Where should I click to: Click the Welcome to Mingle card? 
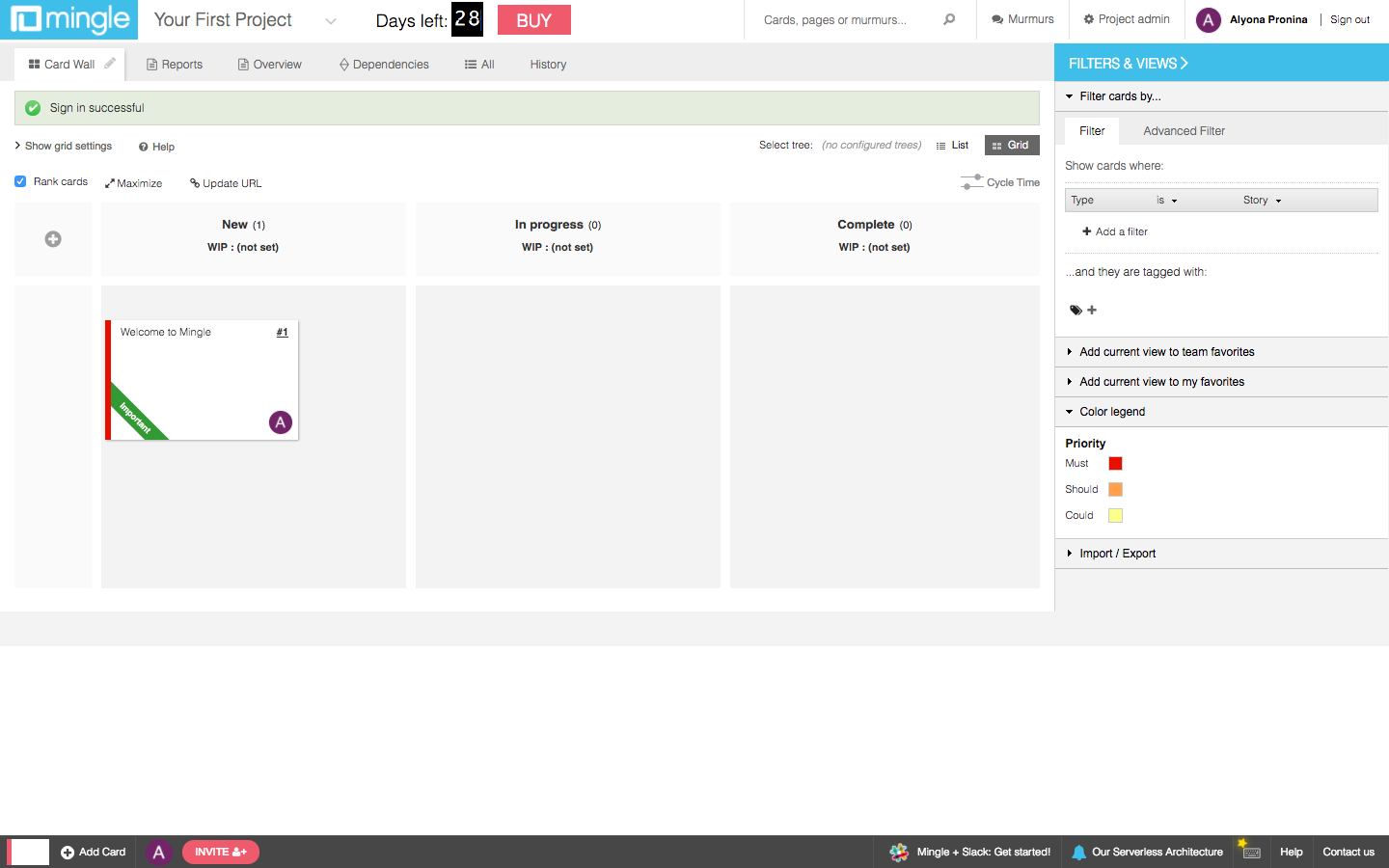point(202,380)
